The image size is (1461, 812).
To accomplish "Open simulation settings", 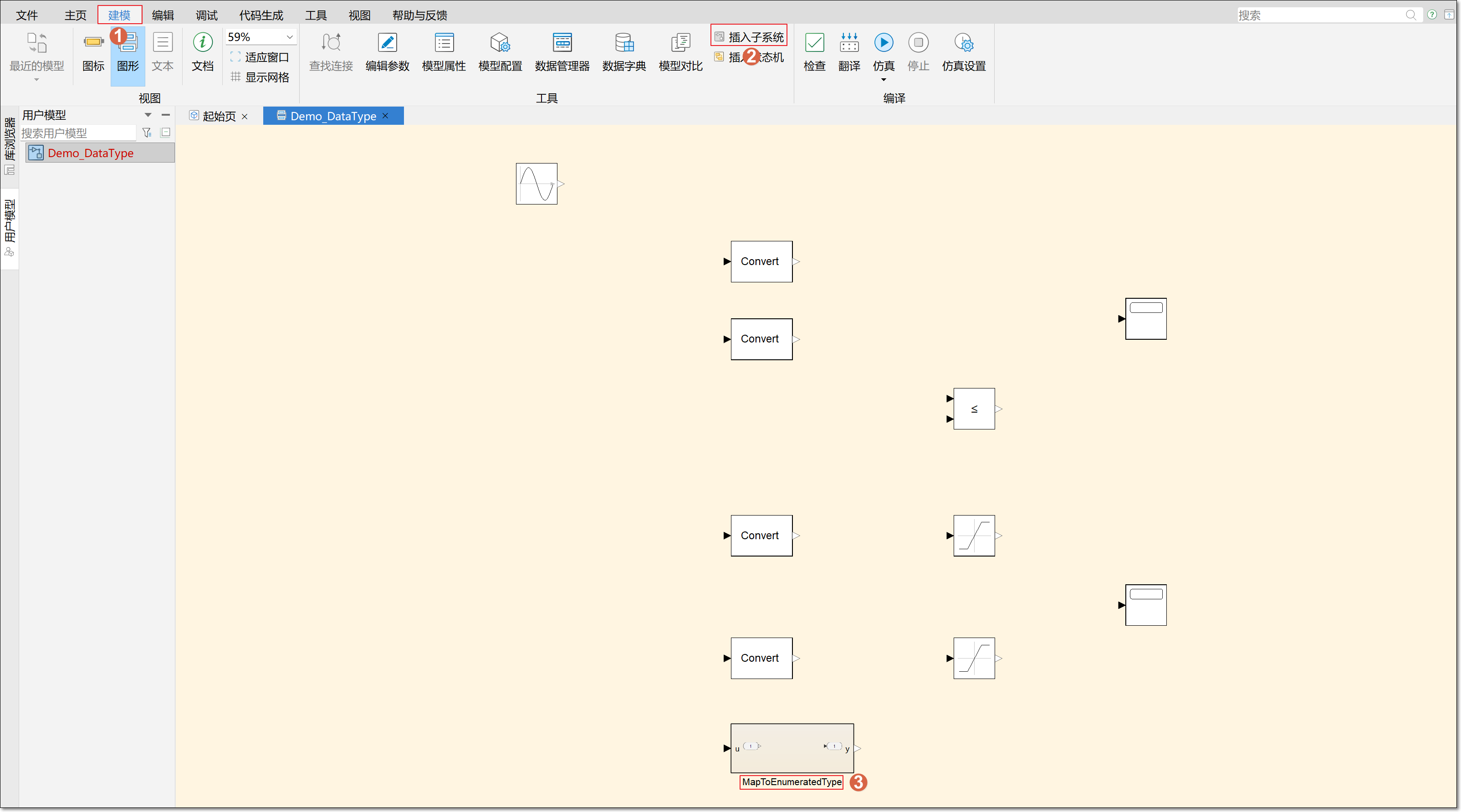I will pos(964,52).
